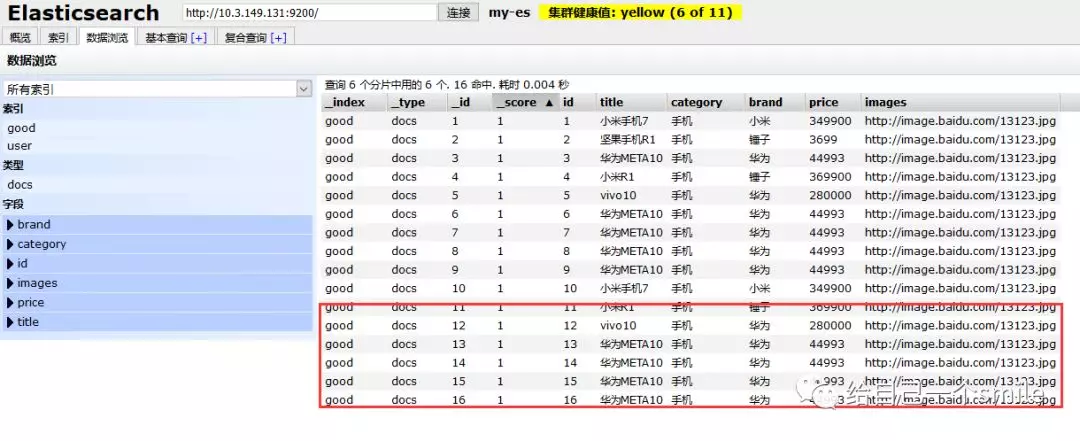
Task: Select the docs type in sidebar
Action: click(x=20, y=185)
